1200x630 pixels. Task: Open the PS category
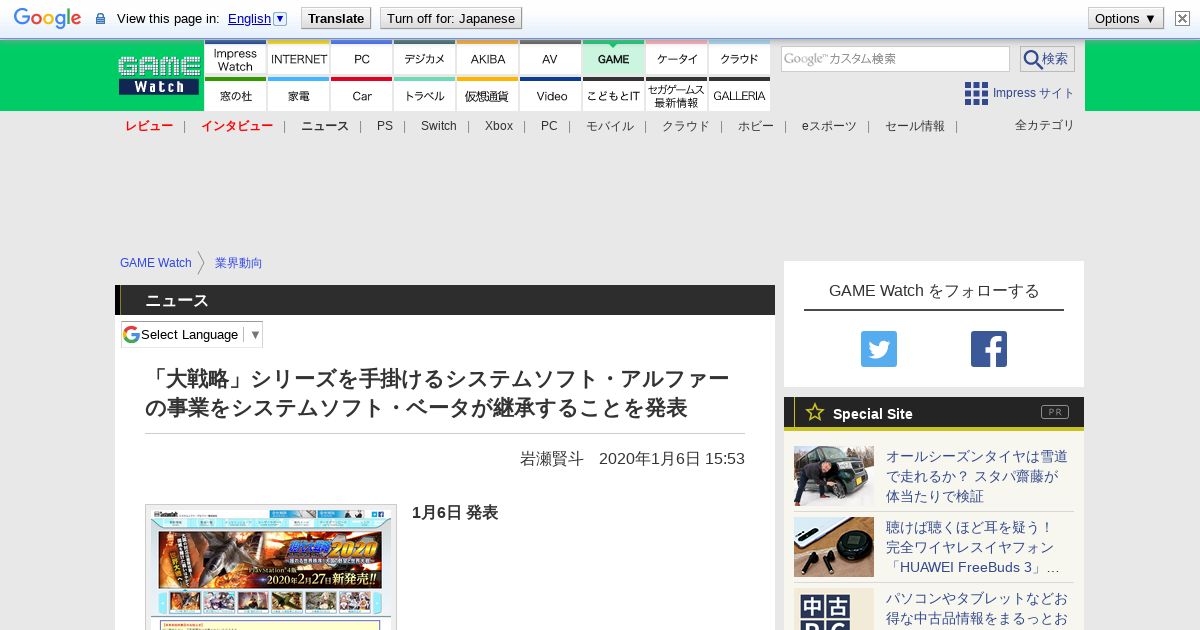(385, 126)
